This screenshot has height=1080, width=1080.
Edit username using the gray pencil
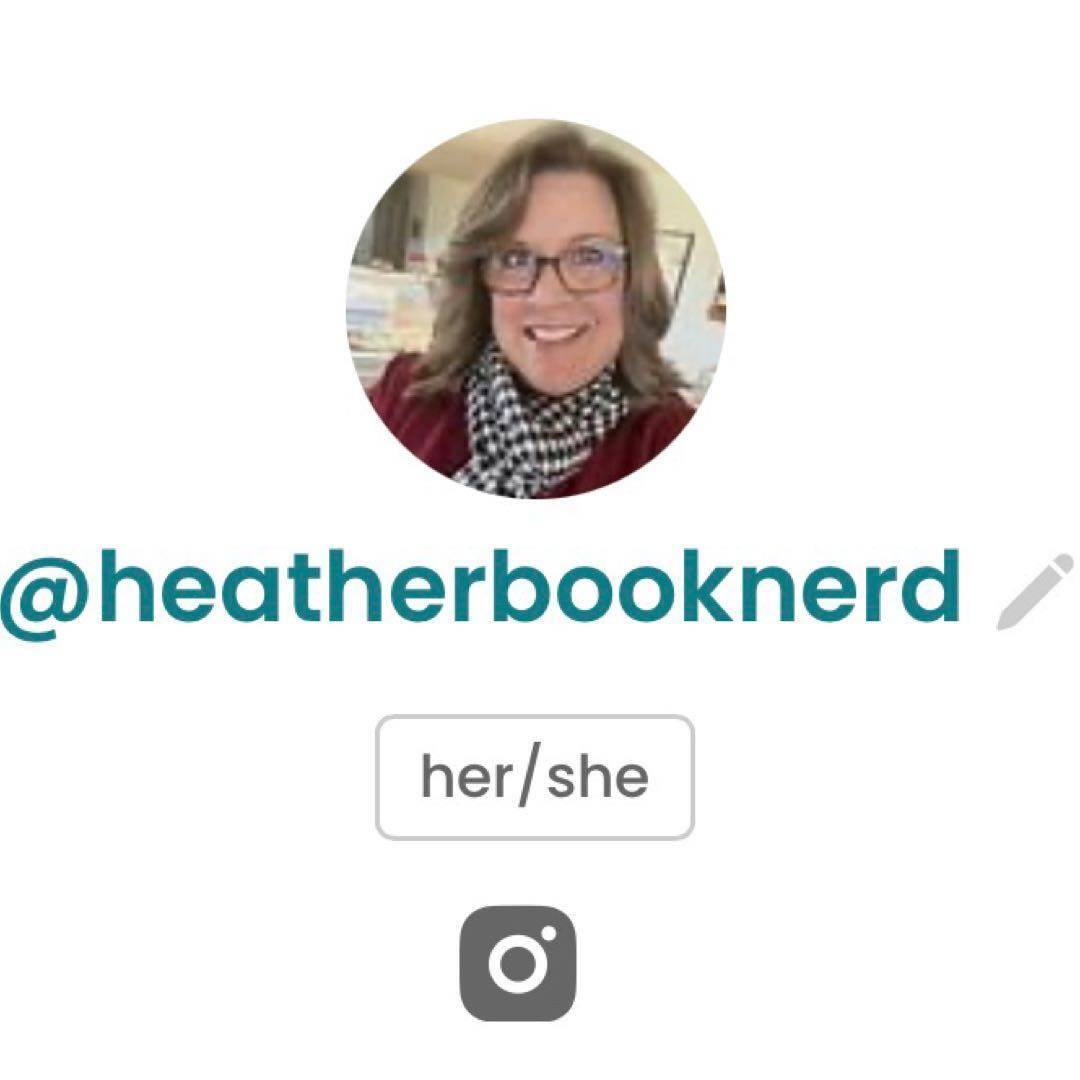click(1034, 591)
